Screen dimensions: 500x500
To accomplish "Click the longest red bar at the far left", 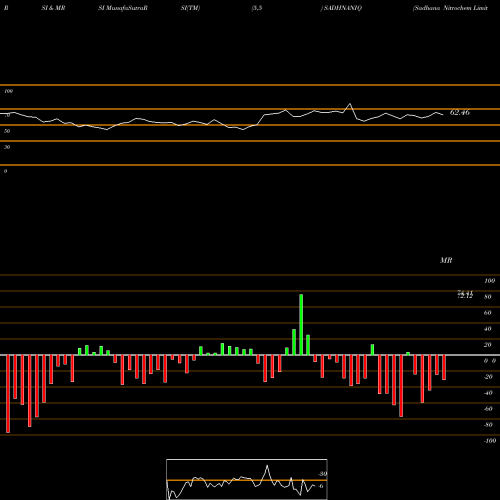I will click(x=8, y=394).
